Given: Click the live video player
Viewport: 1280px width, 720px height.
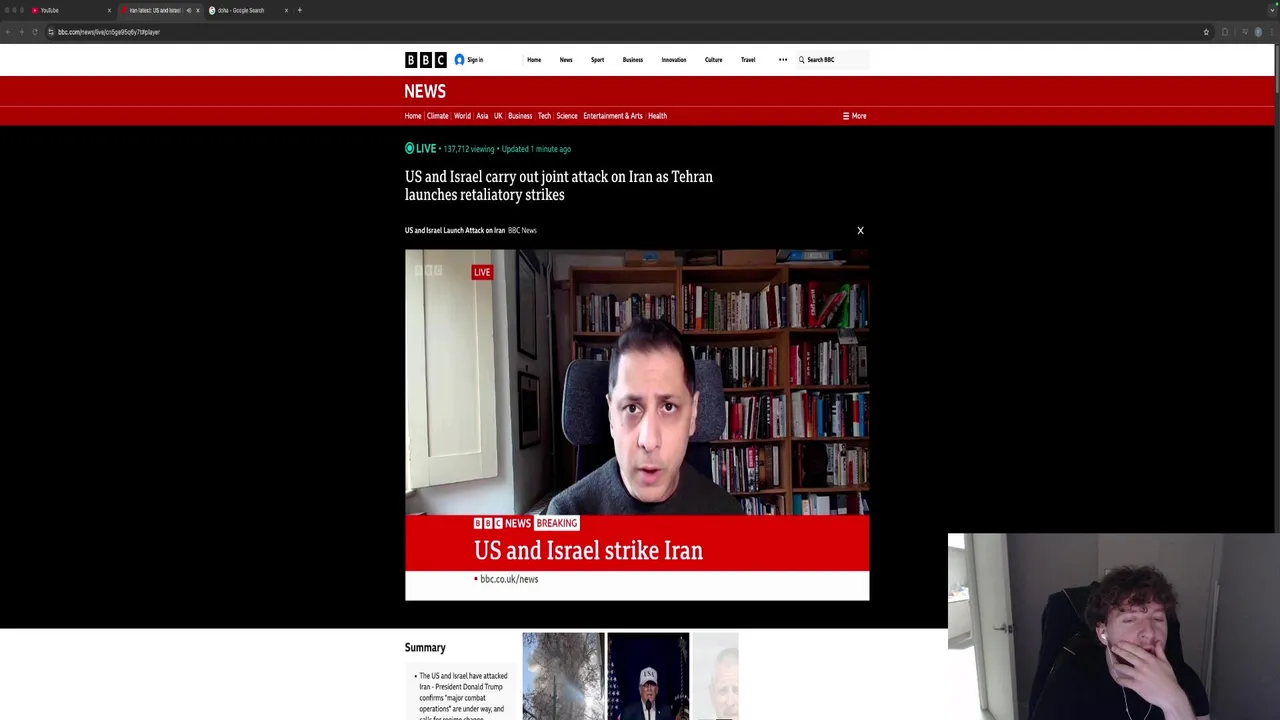Looking at the screenshot, I should (x=637, y=425).
